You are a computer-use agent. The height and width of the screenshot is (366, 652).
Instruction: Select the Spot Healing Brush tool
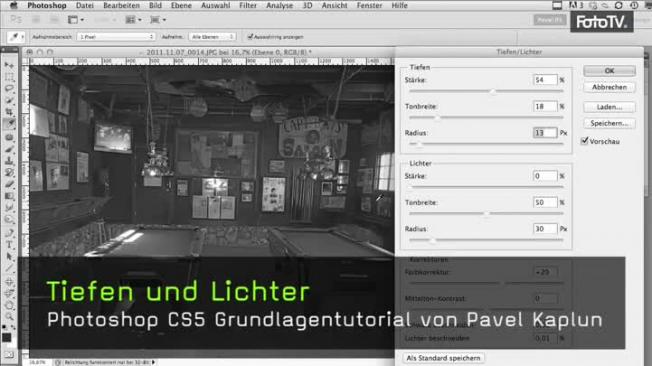[9, 137]
